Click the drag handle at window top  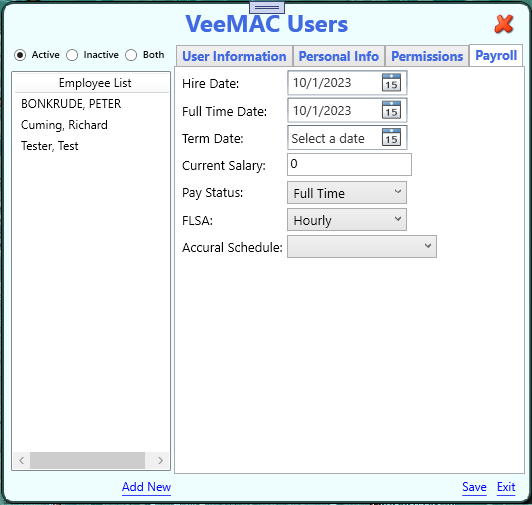267,7
